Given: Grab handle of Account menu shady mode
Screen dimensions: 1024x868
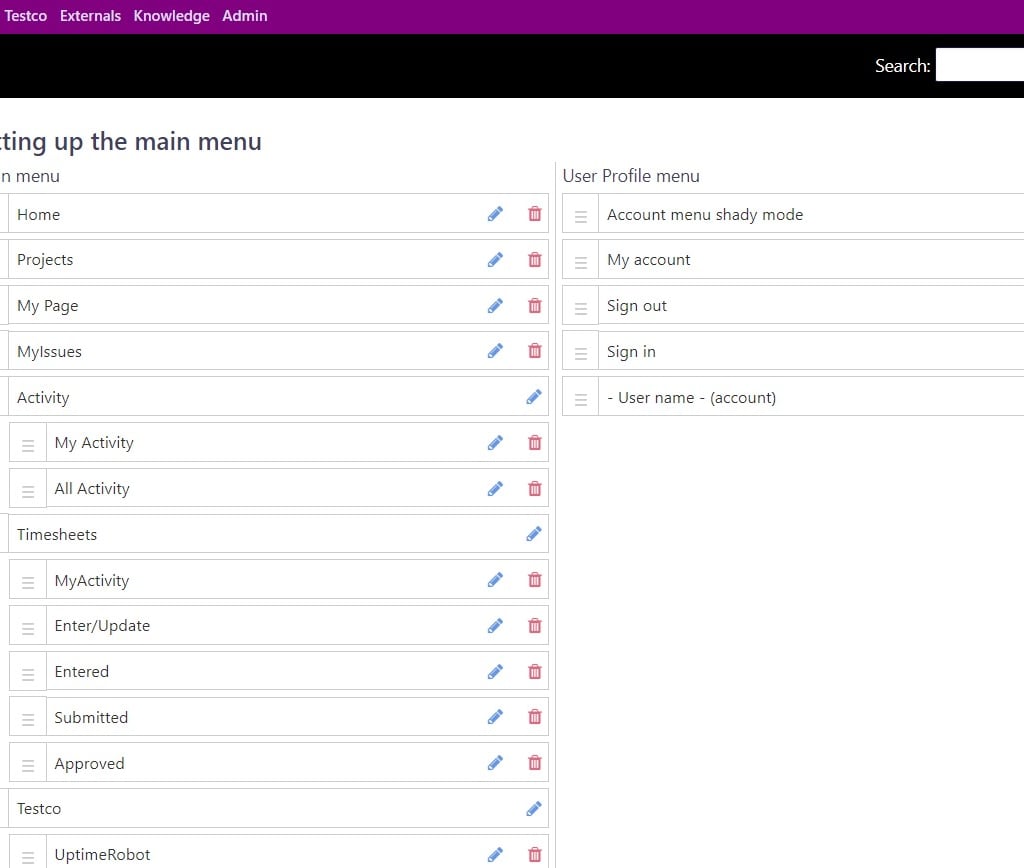Looking at the screenshot, I should [581, 216].
